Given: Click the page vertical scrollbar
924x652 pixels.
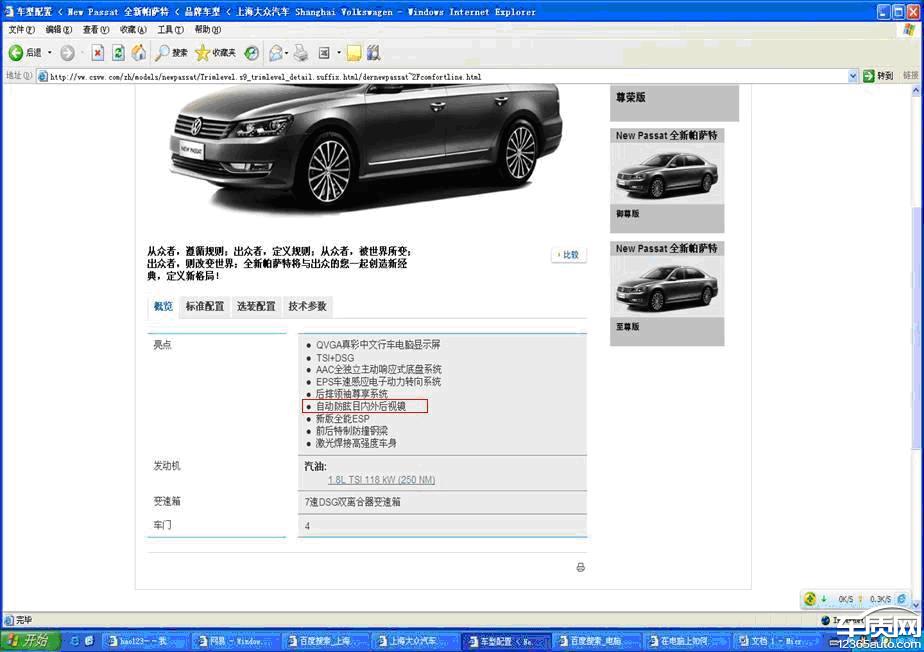Looking at the screenshot, I should [x=916, y=330].
